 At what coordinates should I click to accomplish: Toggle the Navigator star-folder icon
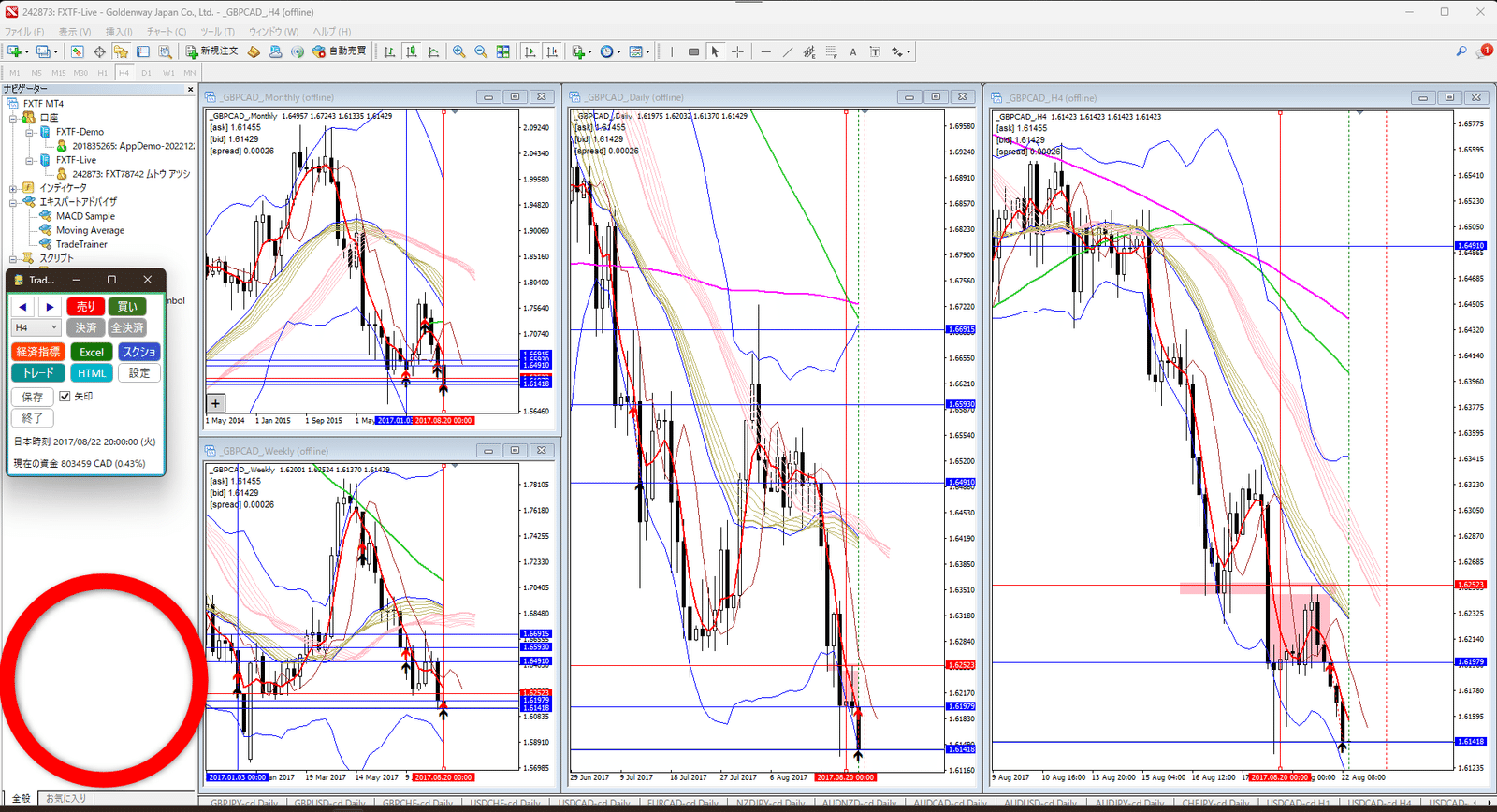121,51
